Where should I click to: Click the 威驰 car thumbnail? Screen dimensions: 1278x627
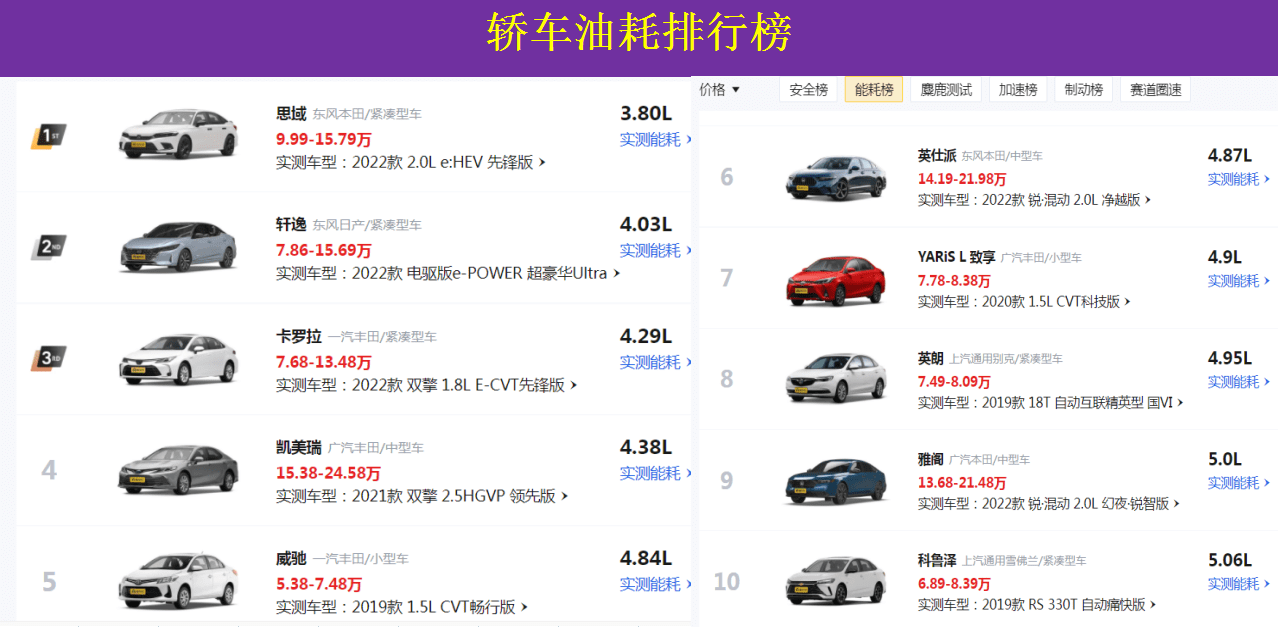tap(179, 581)
